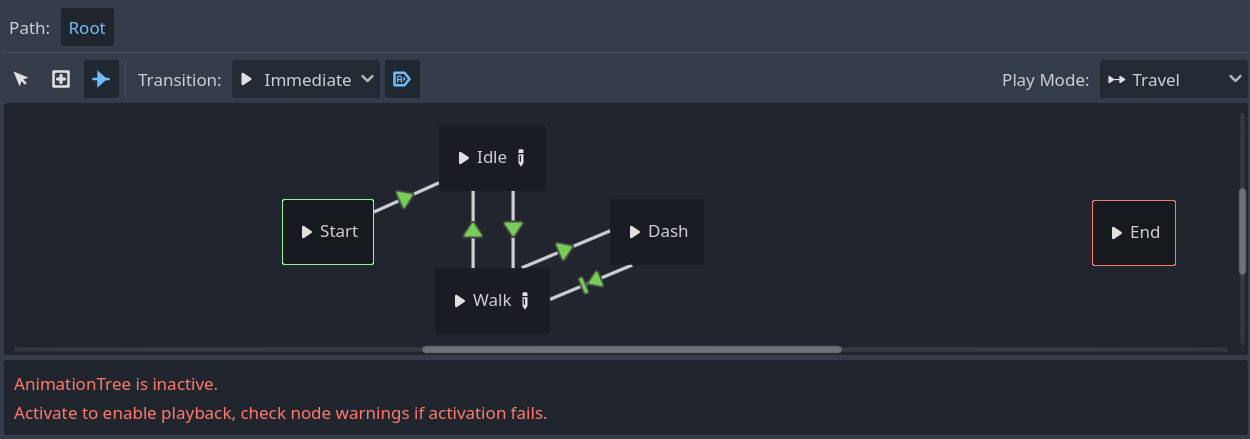Click the edit pencil on Idle node
1250x439 pixels.
tap(521, 158)
